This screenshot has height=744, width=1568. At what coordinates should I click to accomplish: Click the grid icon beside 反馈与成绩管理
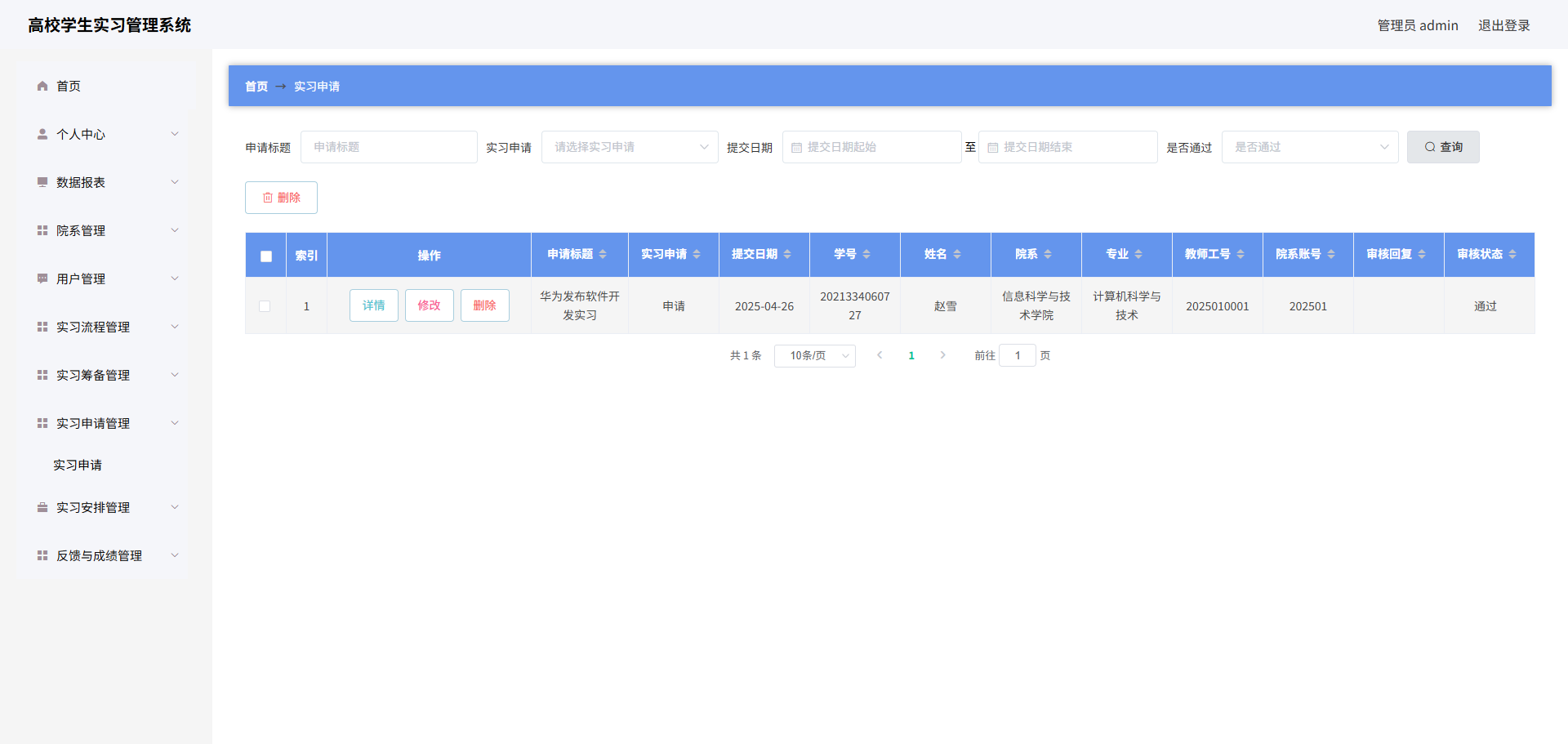coord(42,555)
